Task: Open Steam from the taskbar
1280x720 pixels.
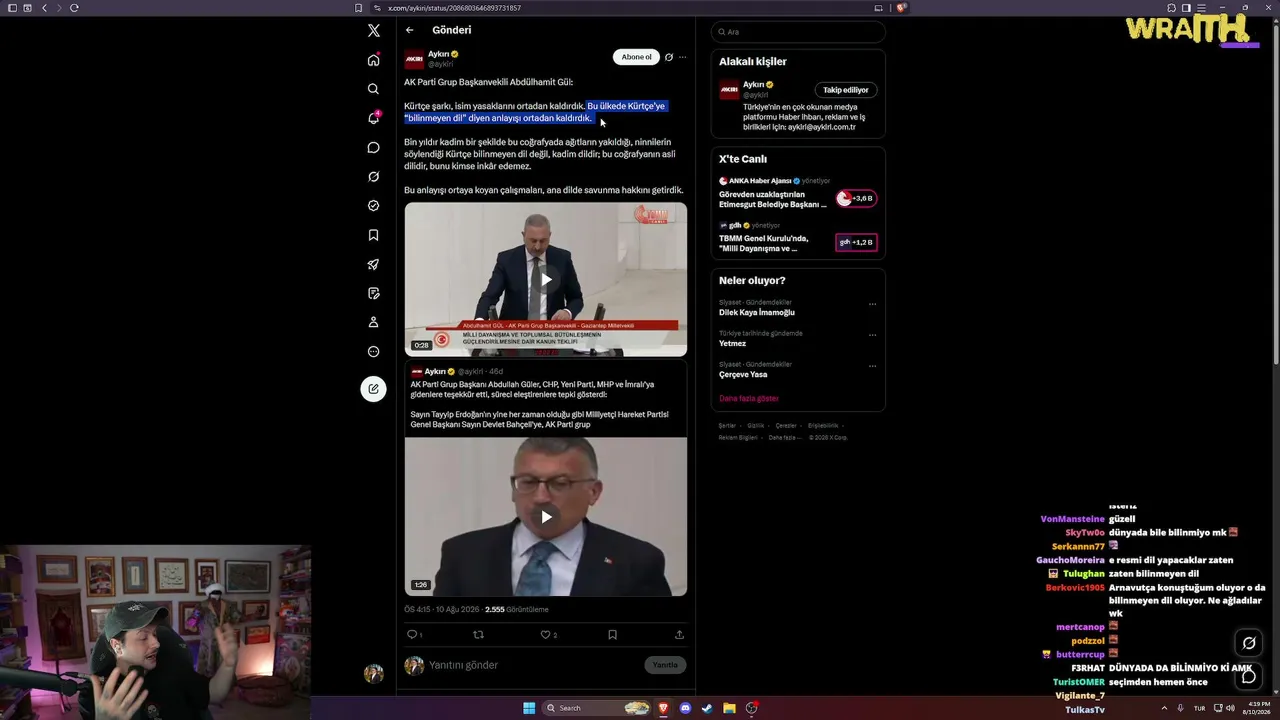Action: 707,708
